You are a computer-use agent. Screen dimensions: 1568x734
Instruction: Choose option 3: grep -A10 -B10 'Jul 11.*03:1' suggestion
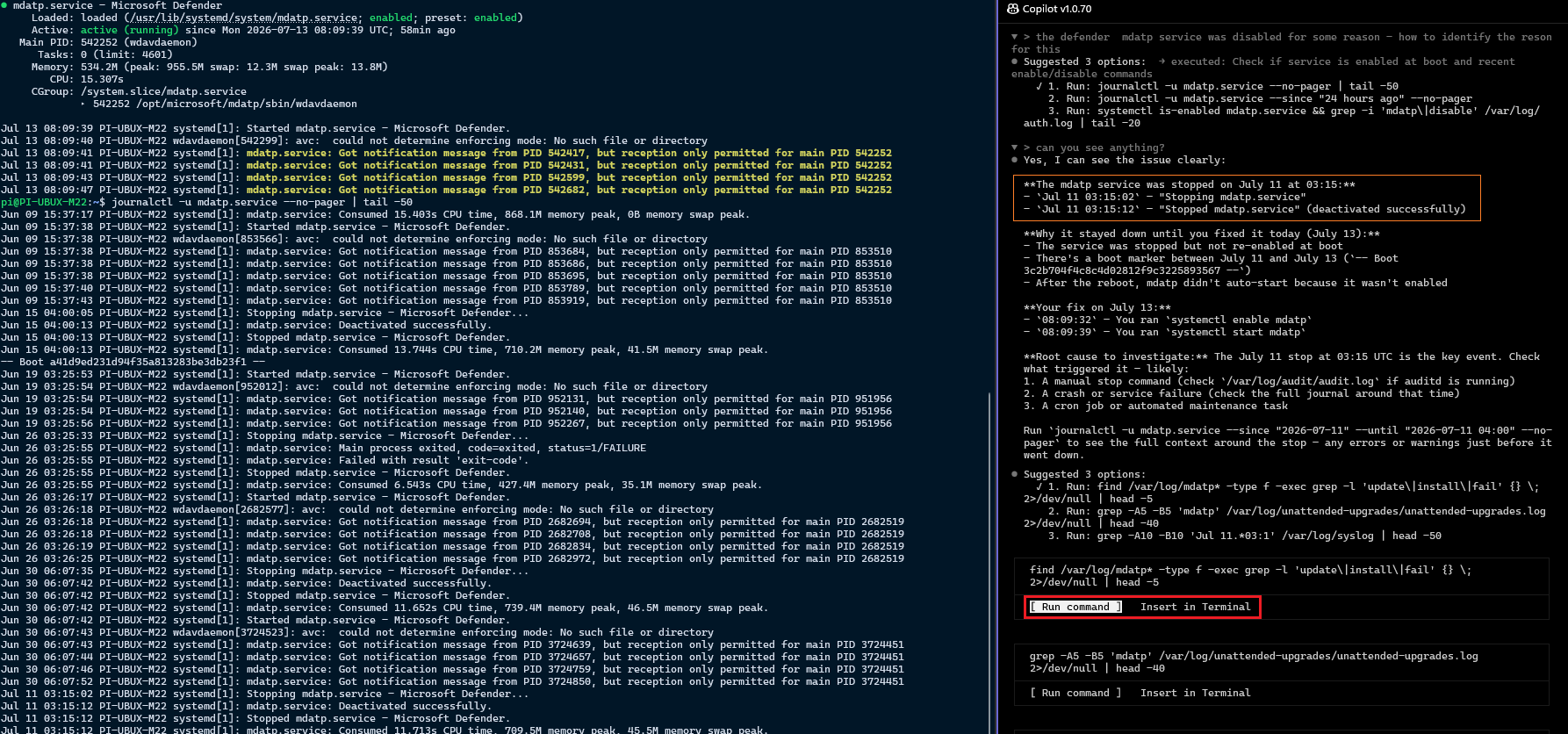click(x=1244, y=536)
